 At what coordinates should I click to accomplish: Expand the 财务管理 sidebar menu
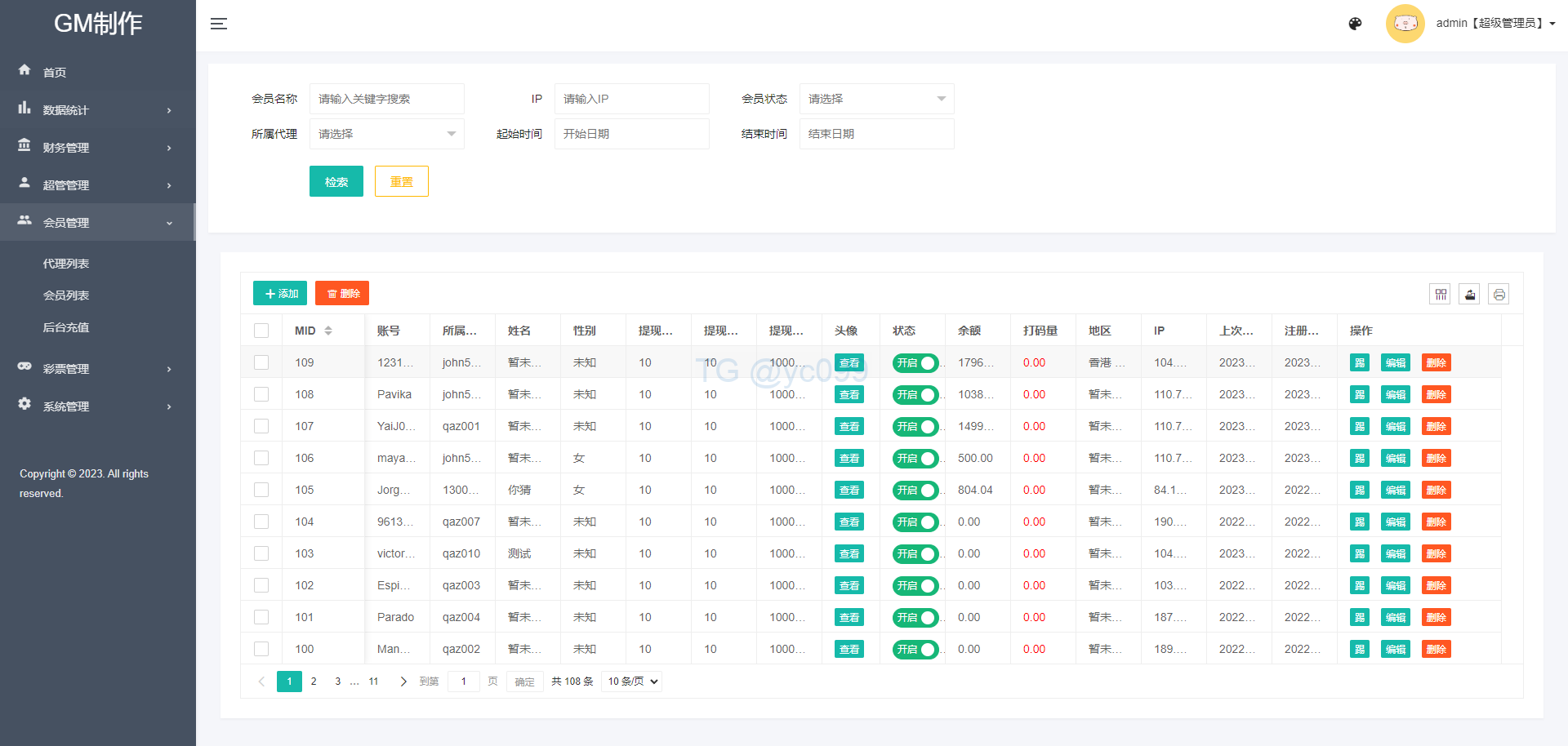pyautogui.click(x=96, y=148)
